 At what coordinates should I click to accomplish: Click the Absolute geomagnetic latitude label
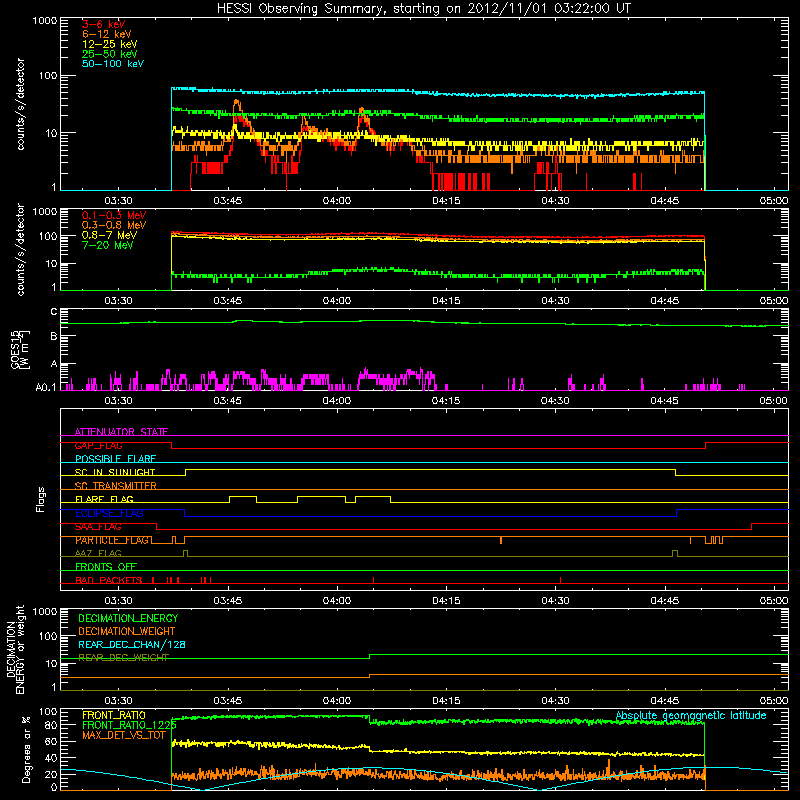tap(691, 716)
